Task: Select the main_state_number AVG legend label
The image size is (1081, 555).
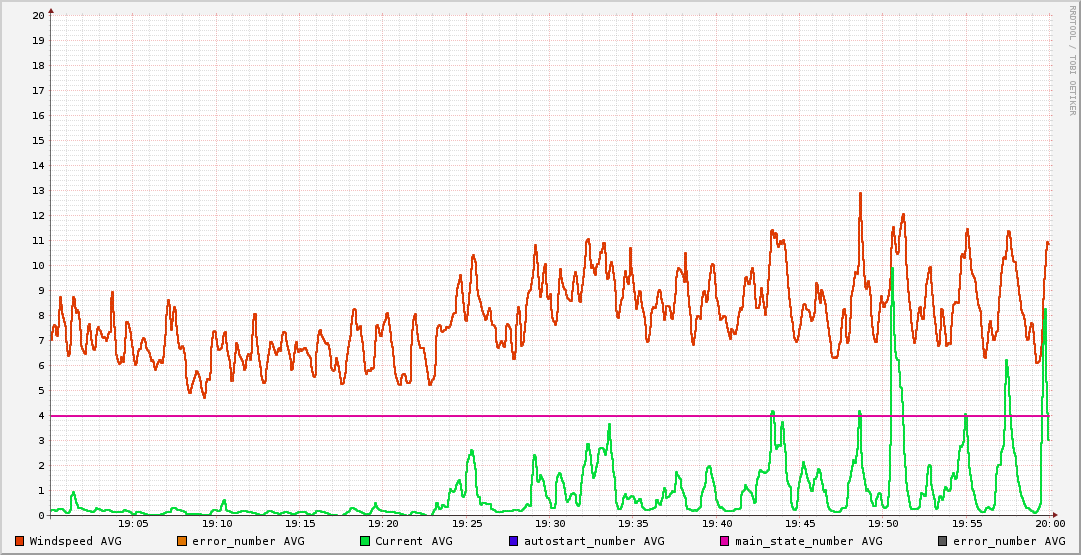Action: [x=808, y=541]
